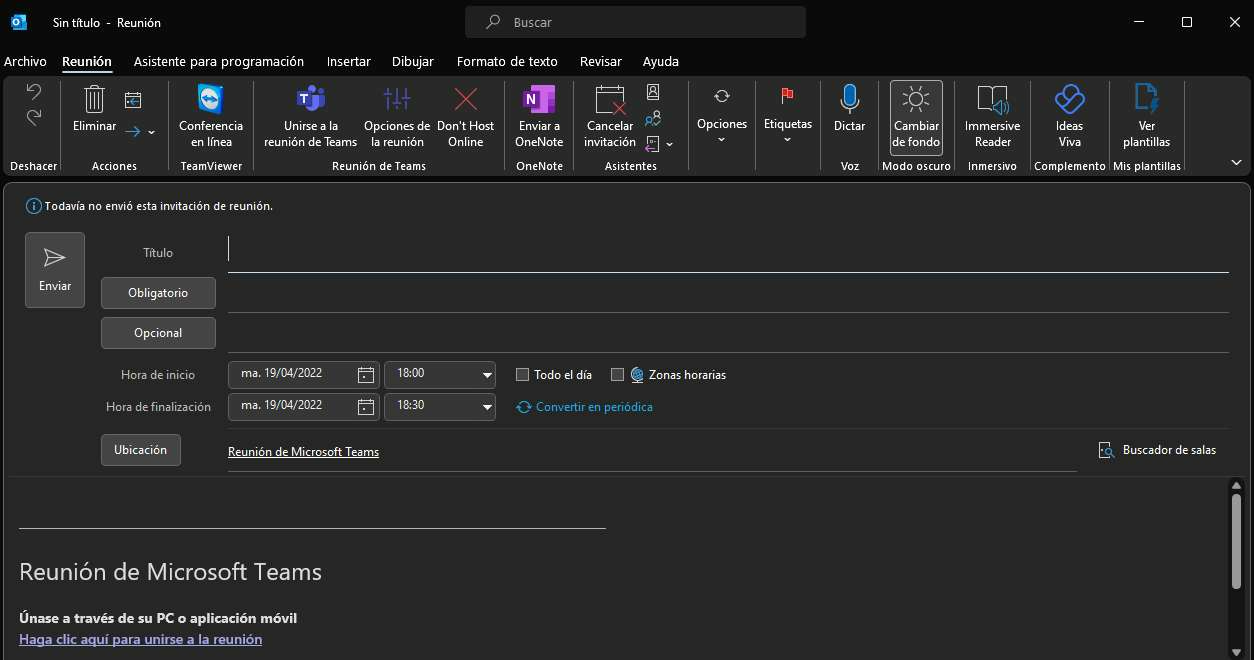Viewport: 1254px width, 660px height.
Task: Check the Todo el día checkbox
Action: (x=522, y=375)
